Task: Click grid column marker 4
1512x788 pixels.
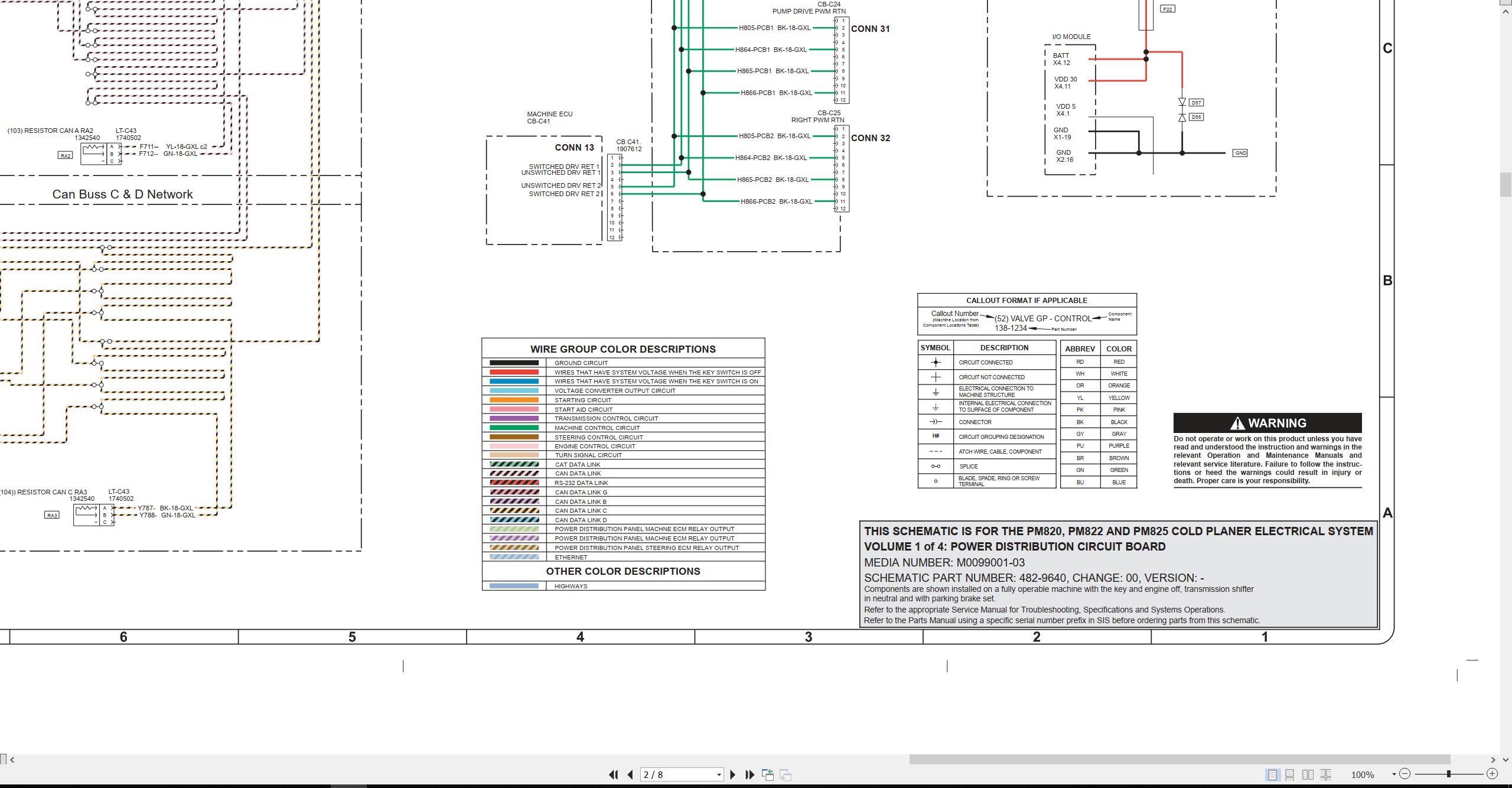Action: click(x=580, y=637)
